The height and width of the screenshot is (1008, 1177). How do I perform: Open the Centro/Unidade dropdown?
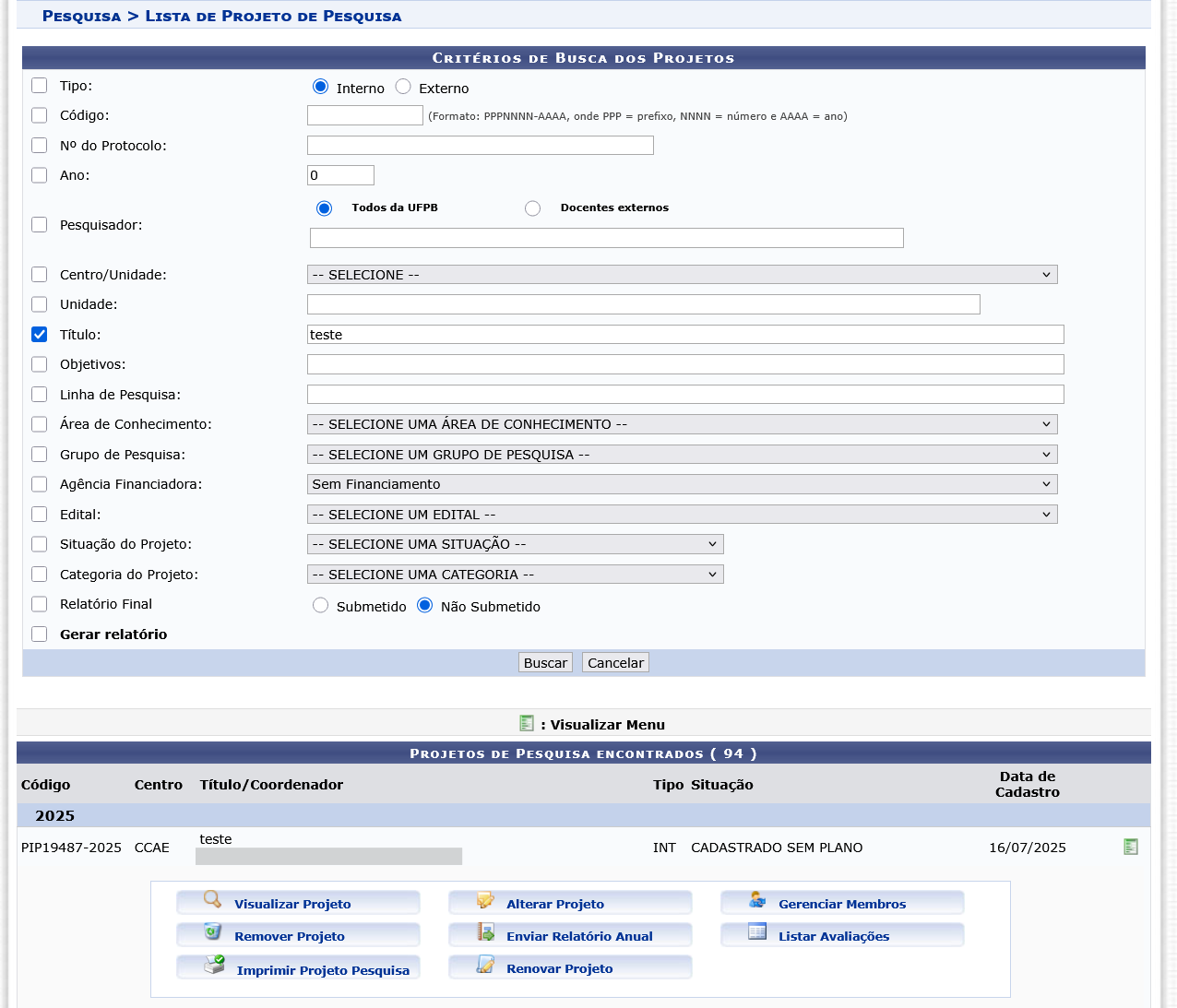[x=682, y=275]
